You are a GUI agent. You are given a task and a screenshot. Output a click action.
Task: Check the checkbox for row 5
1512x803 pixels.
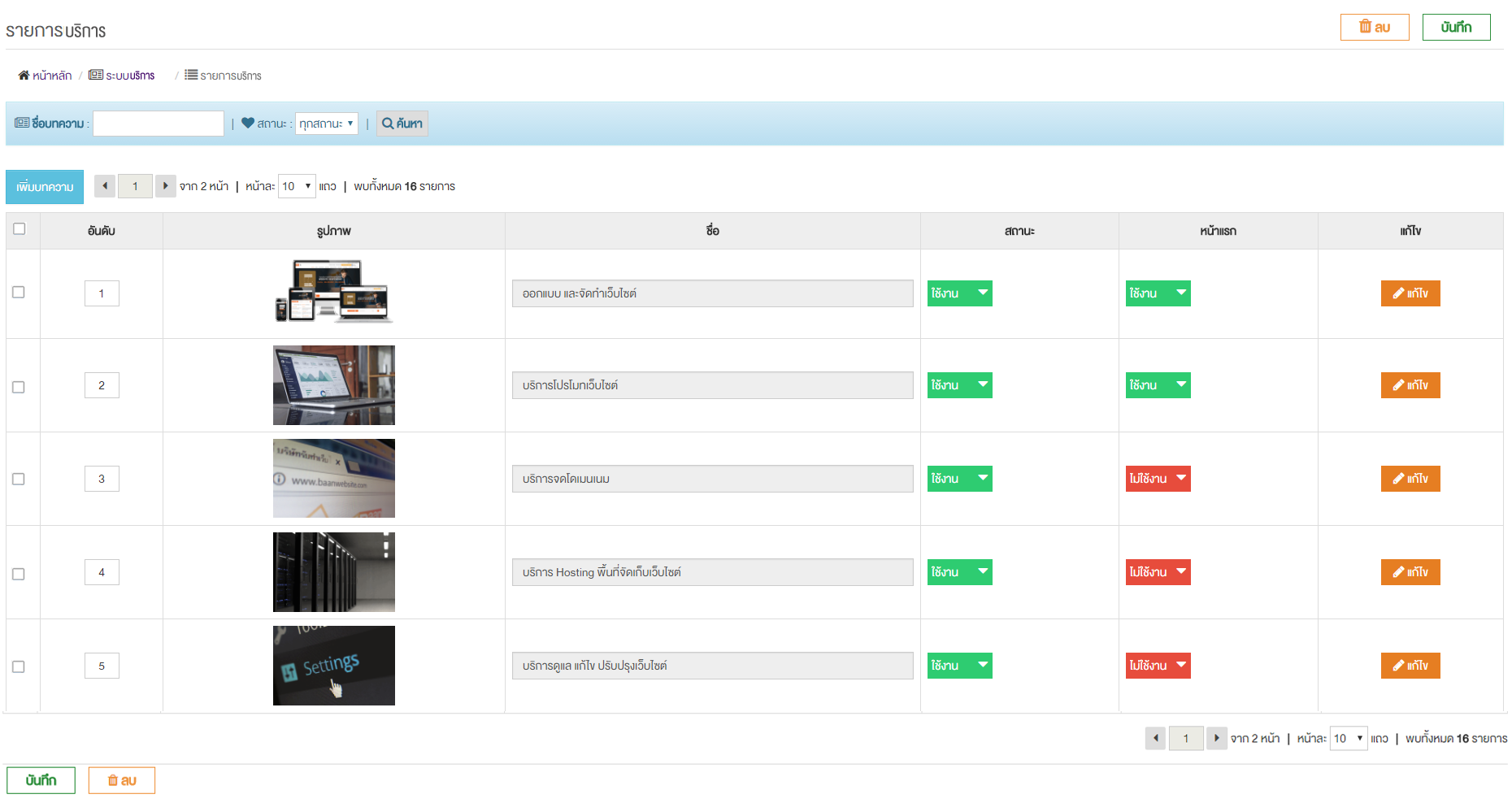pyautogui.click(x=19, y=666)
